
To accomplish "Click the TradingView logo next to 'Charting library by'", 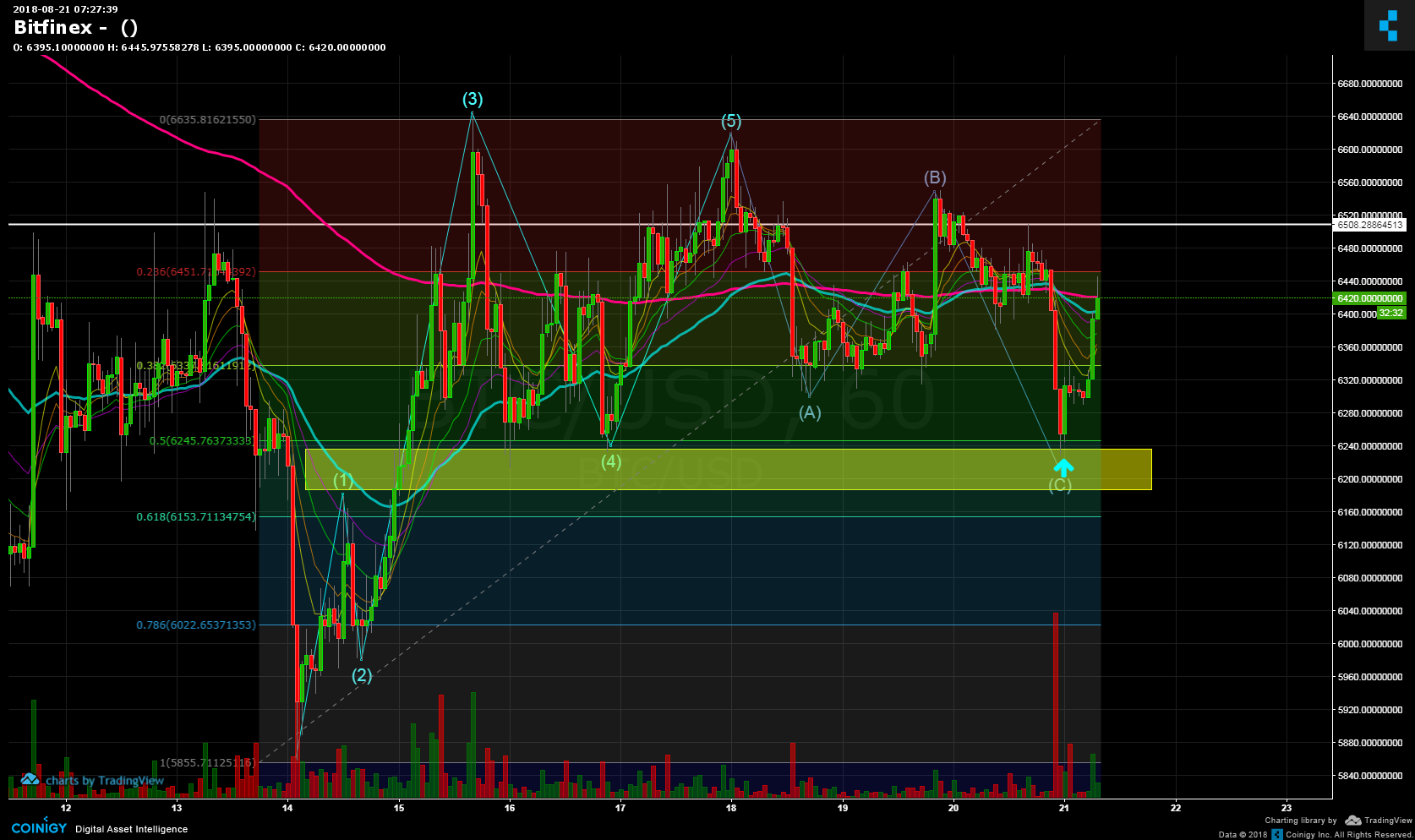I will click(1379, 821).
